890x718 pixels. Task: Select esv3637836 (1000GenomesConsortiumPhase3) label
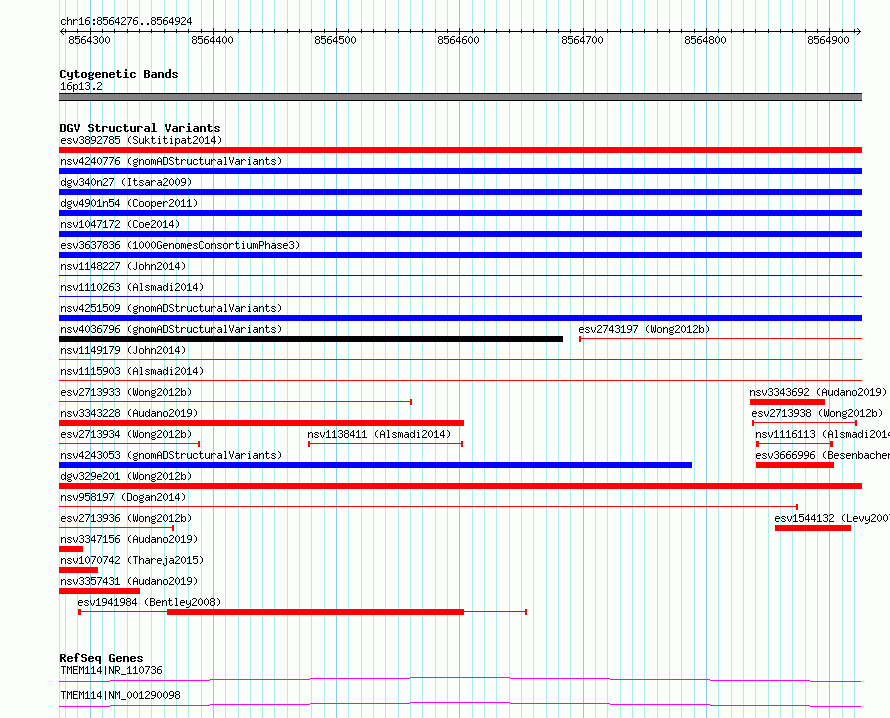(x=180, y=245)
